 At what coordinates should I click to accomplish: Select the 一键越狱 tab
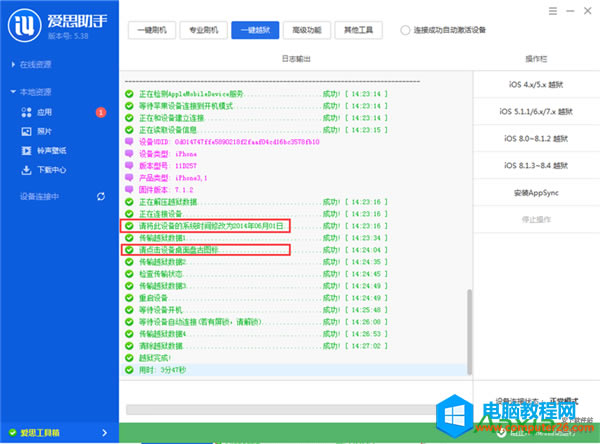[x=255, y=30]
